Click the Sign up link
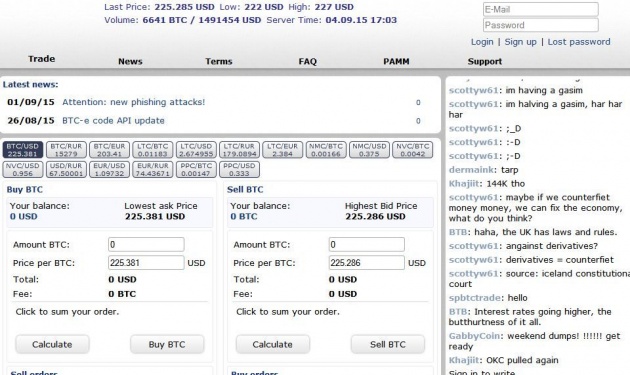Image resolution: width=630 pixels, height=375 pixels. 520,42
